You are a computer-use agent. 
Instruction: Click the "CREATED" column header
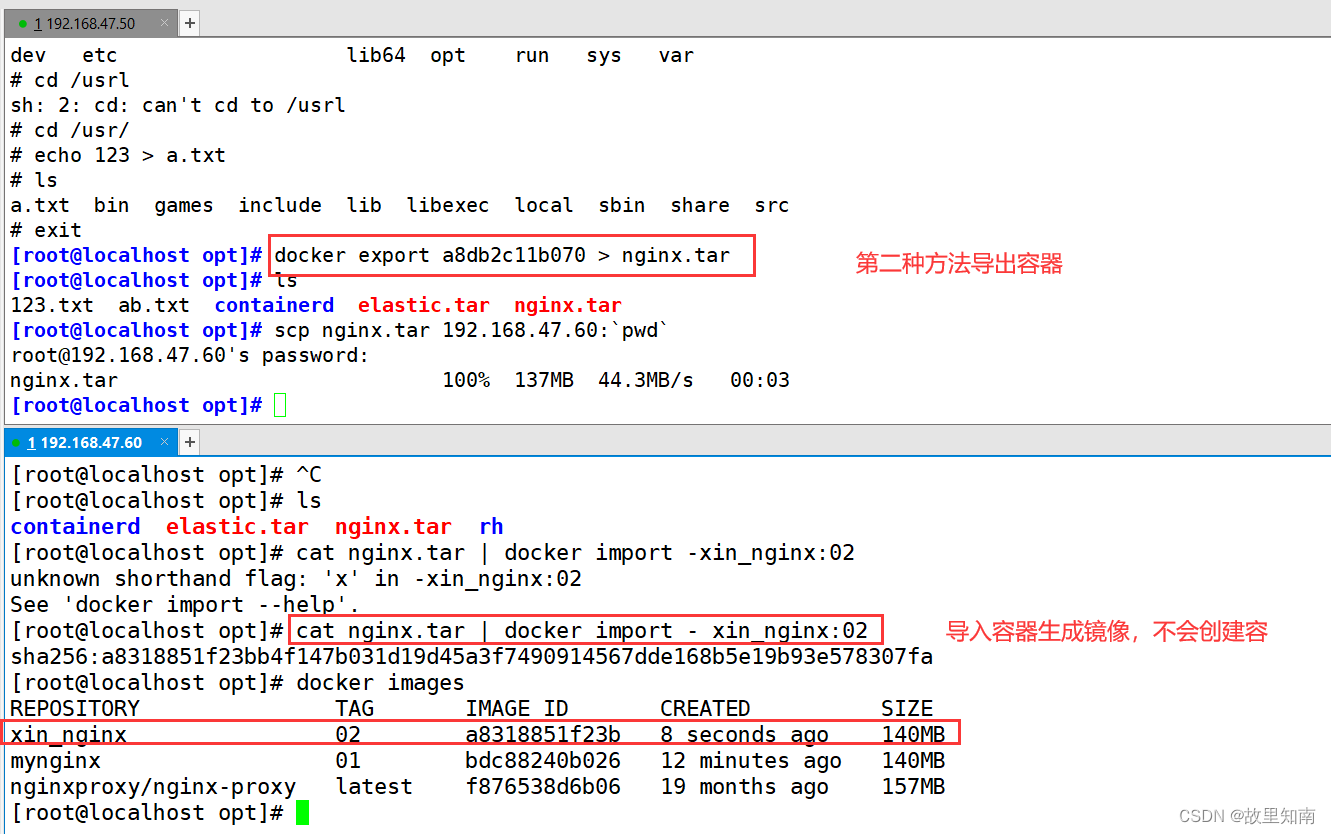[x=705, y=708]
